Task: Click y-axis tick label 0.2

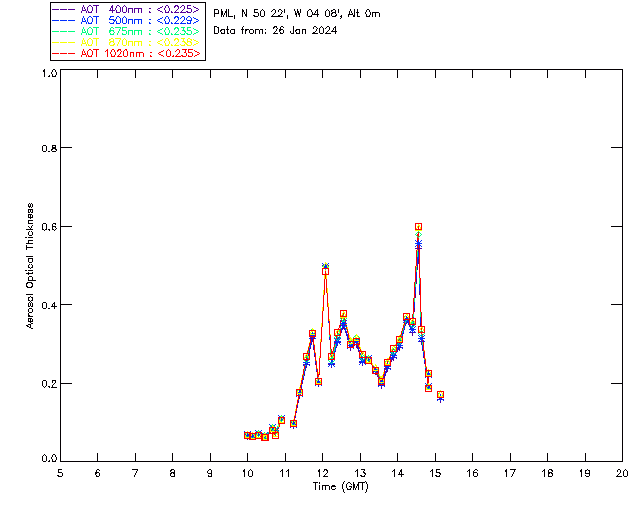Action: [x=49, y=384]
